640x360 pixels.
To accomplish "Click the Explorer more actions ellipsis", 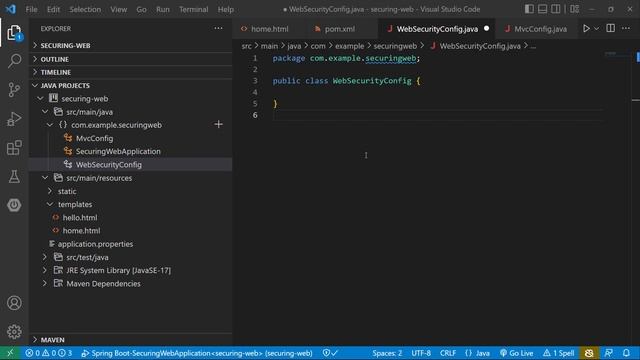I will coord(218,28).
